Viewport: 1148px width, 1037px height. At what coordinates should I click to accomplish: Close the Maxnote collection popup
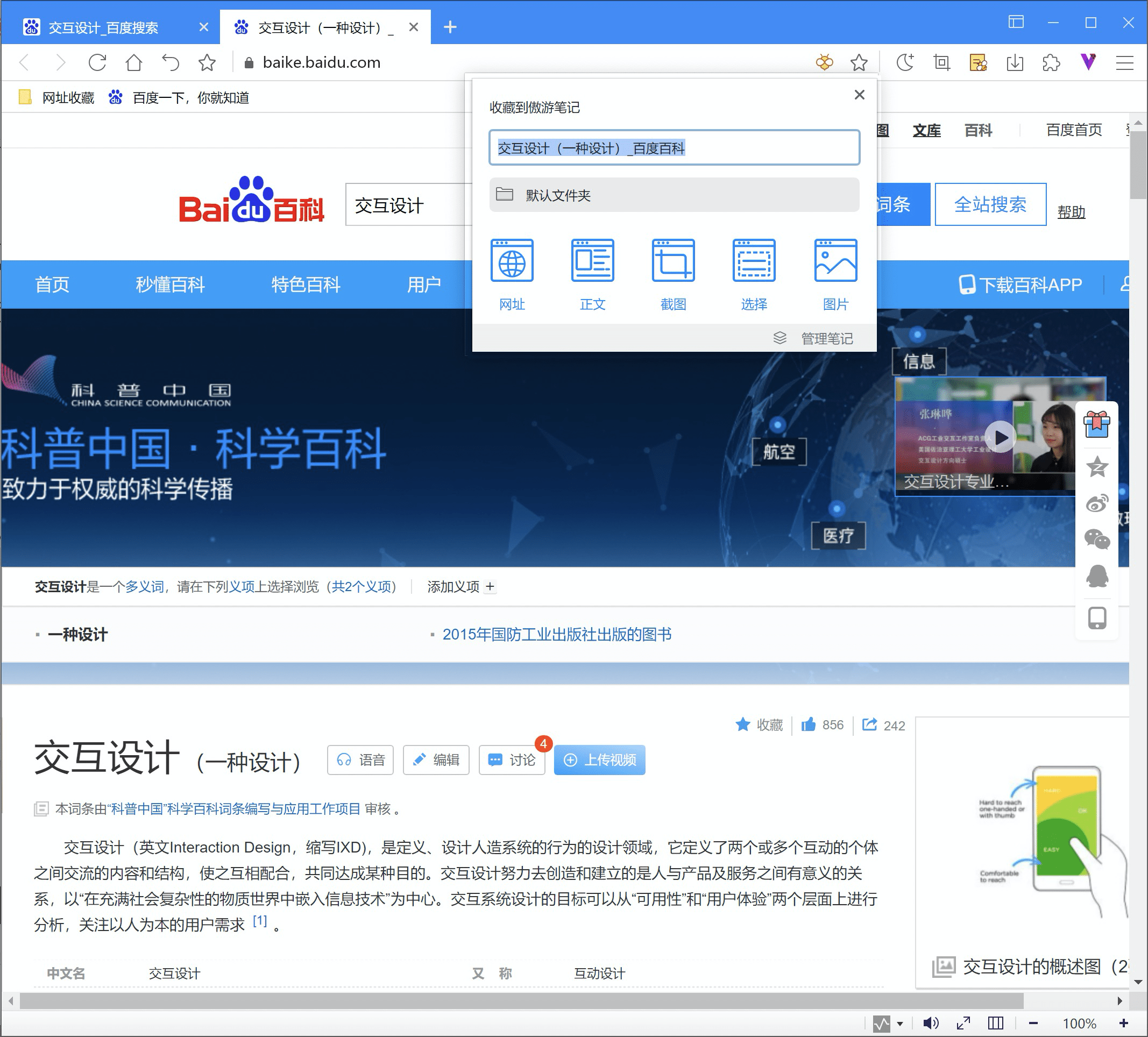859,95
